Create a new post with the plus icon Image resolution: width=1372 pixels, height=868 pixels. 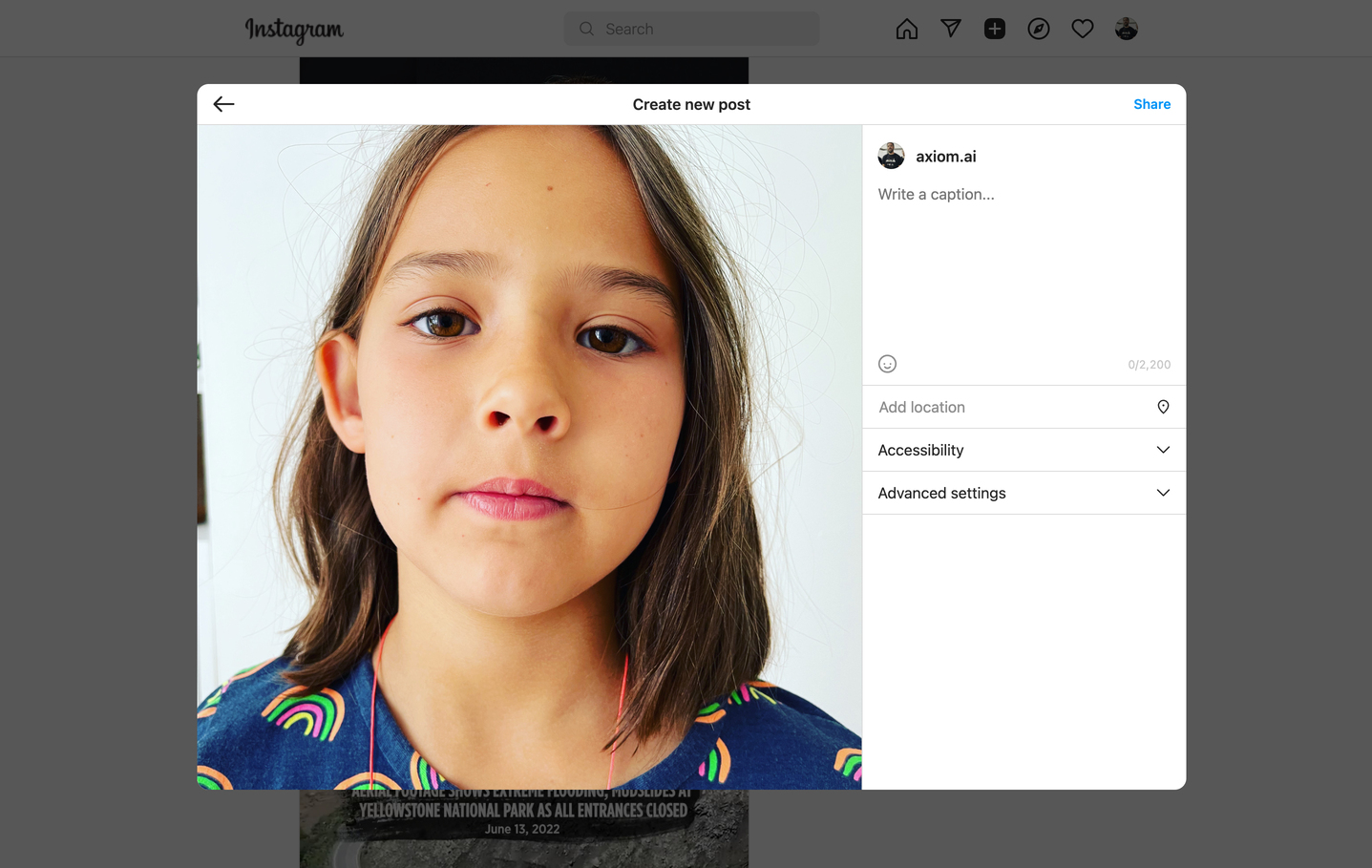tap(994, 29)
